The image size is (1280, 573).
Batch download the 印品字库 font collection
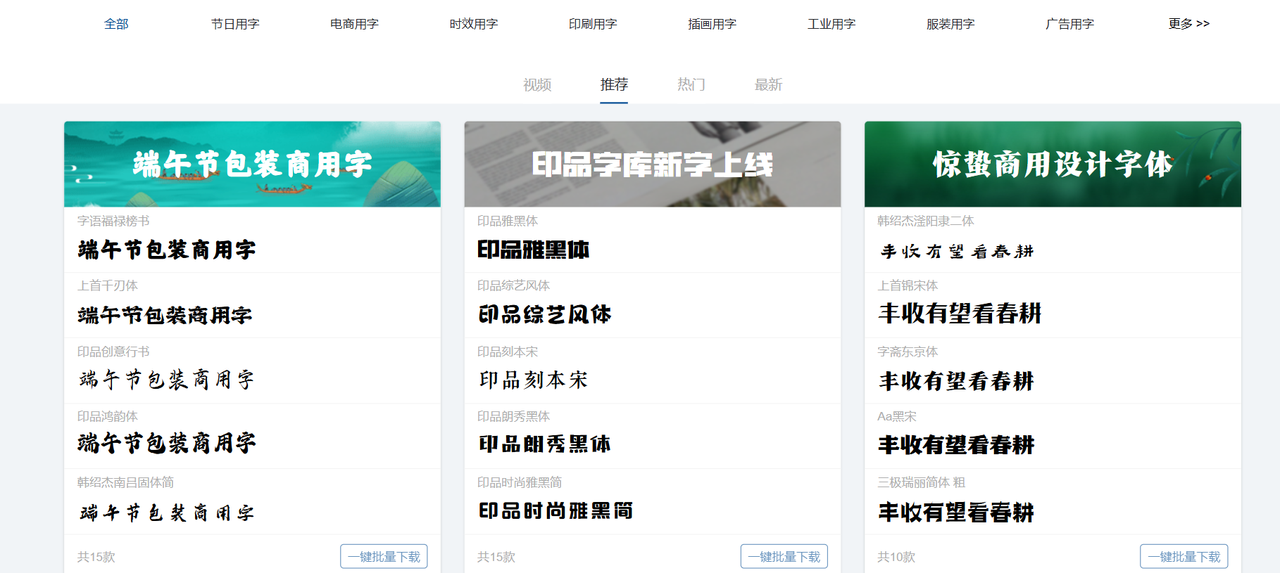click(x=784, y=557)
